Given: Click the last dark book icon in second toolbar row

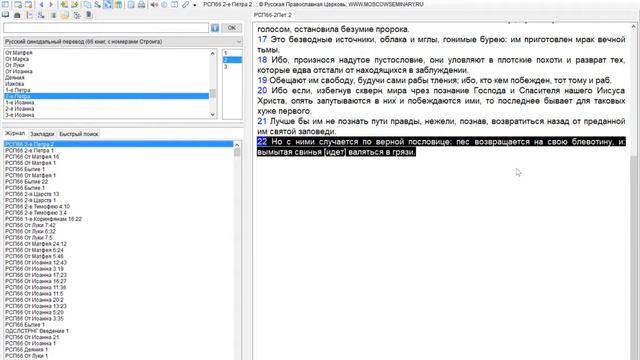Looking at the screenshot, I should click(x=89, y=15).
